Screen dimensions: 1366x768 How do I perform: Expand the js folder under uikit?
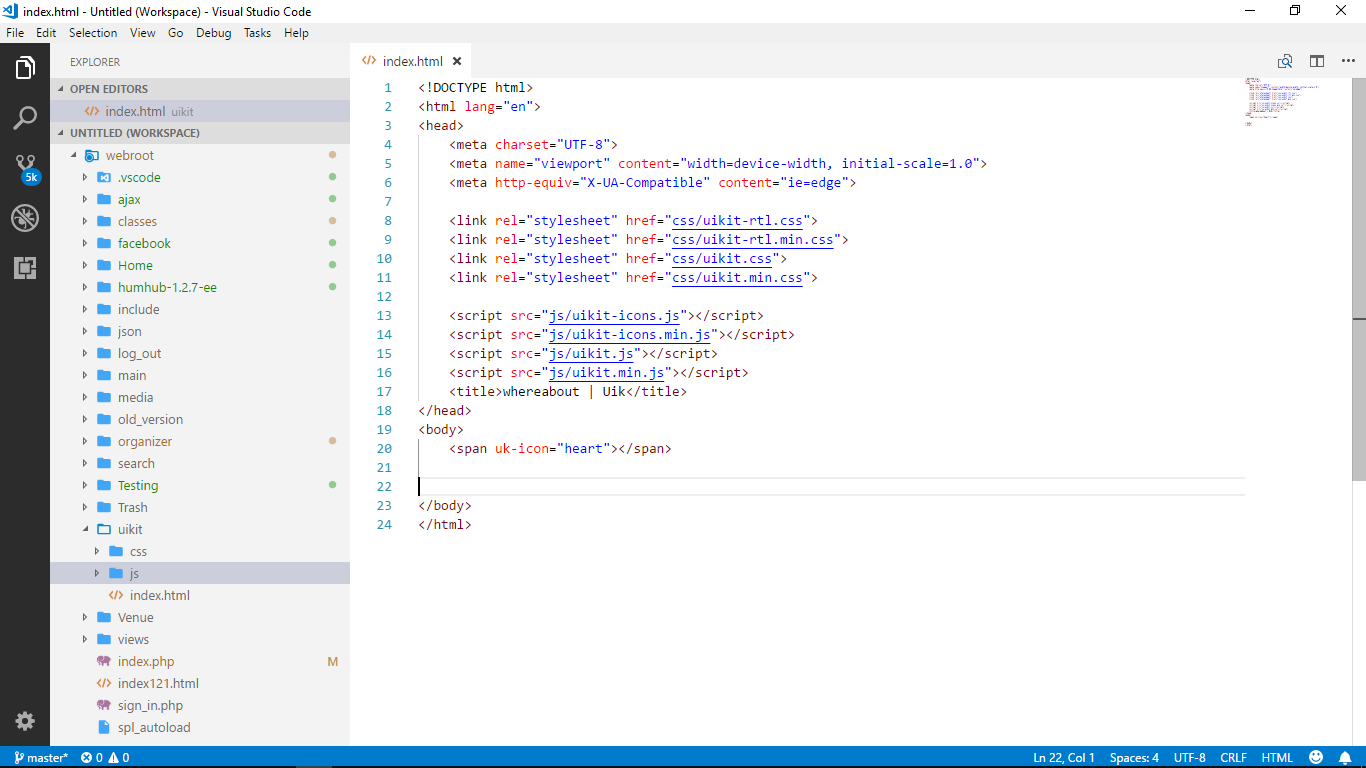click(97, 573)
